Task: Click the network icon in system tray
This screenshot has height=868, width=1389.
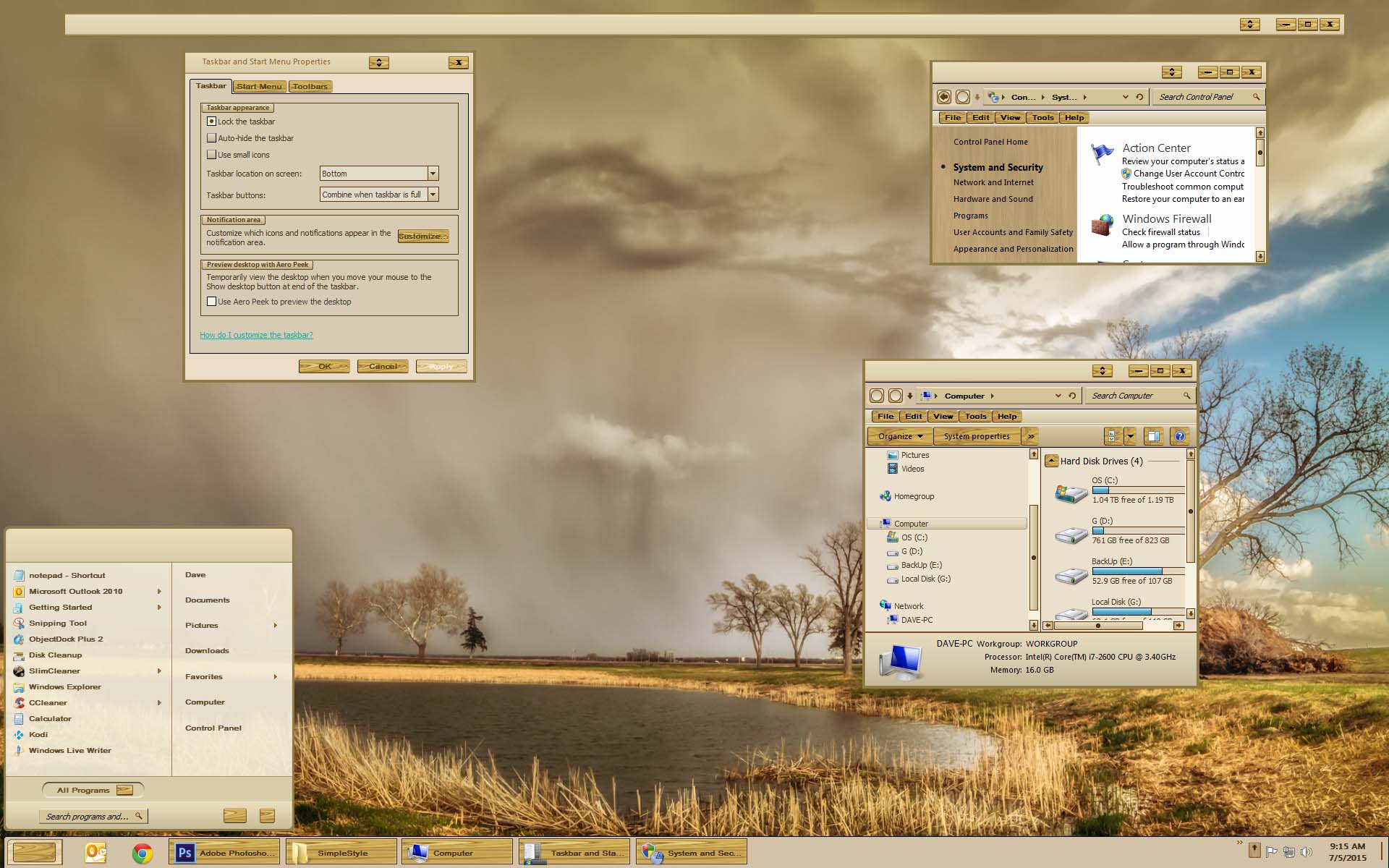Action: click(x=1289, y=852)
